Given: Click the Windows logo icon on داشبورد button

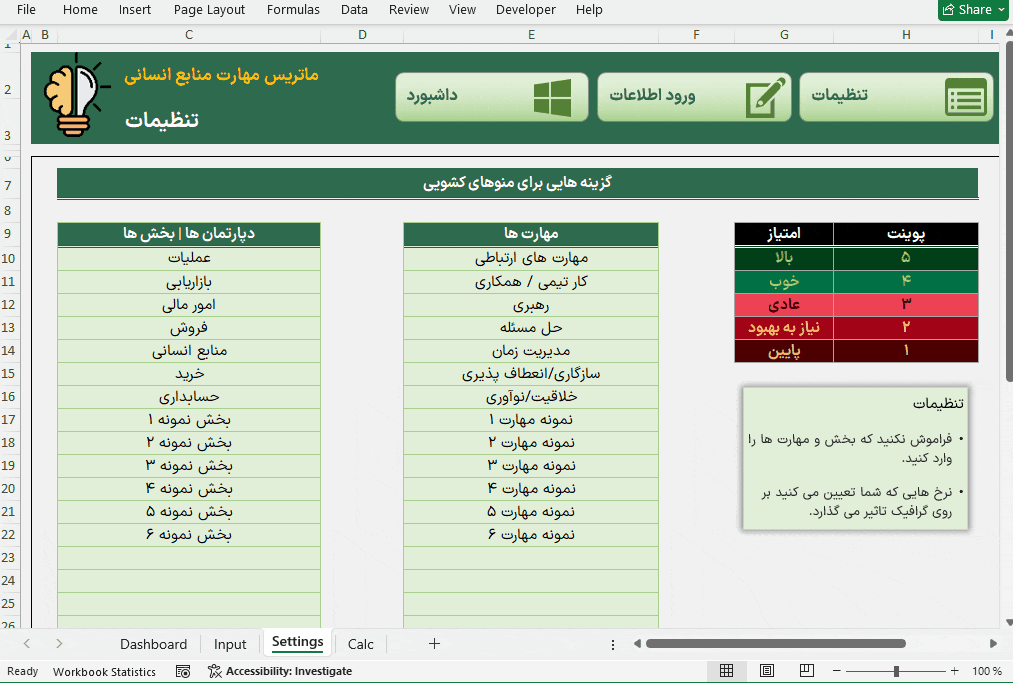Looking at the screenshot, I should tap(552, 98).
